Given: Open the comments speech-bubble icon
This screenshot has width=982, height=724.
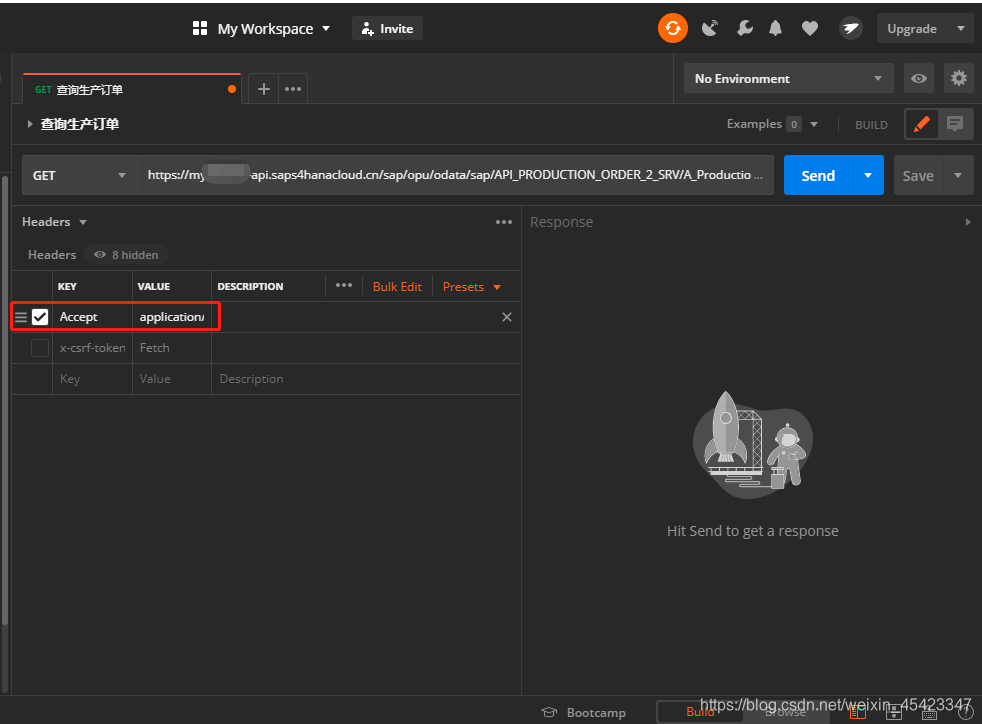Looking at the screenshot, I should [x=955, y=124].
